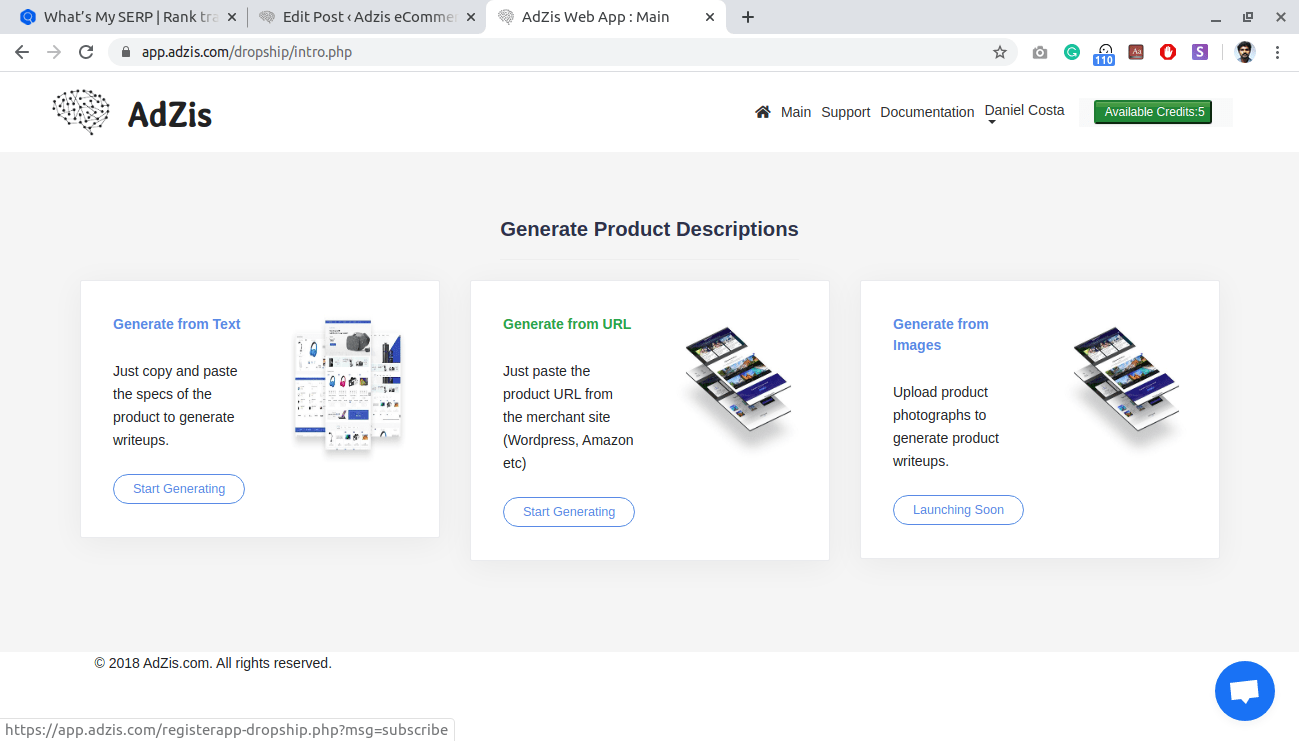Select the AdZis Web App : Main tab
Viewport: 1299px width, 741px height.
click(606, 17)
